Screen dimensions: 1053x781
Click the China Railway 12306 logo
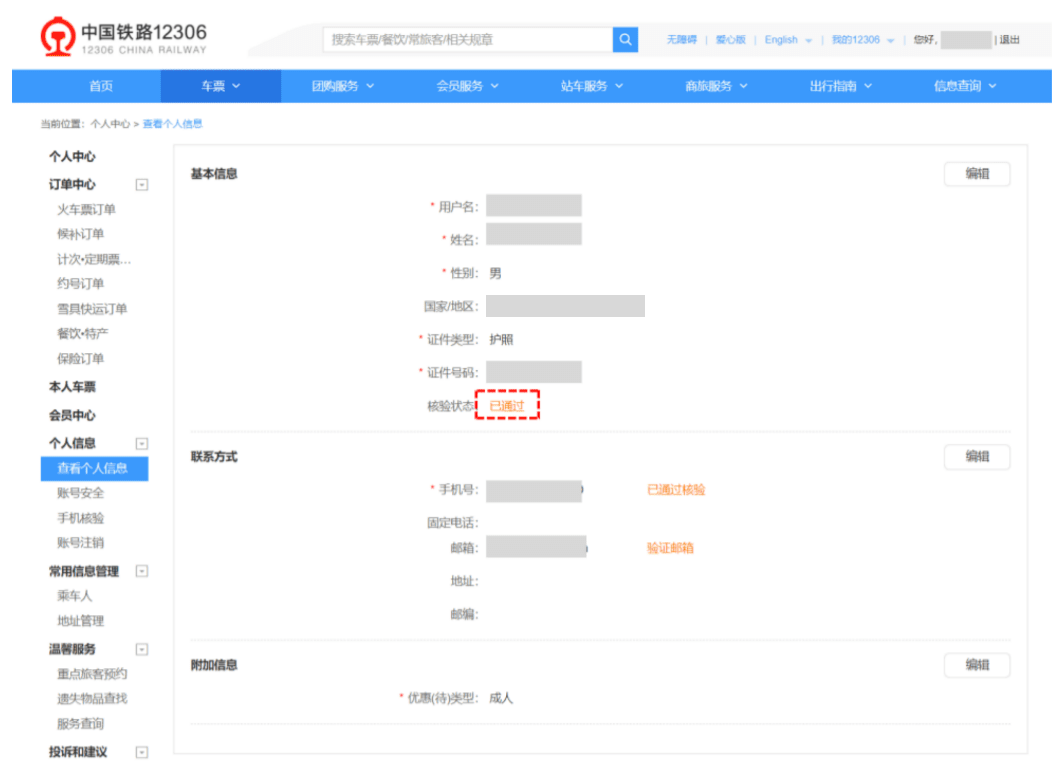tap(124, 38)
